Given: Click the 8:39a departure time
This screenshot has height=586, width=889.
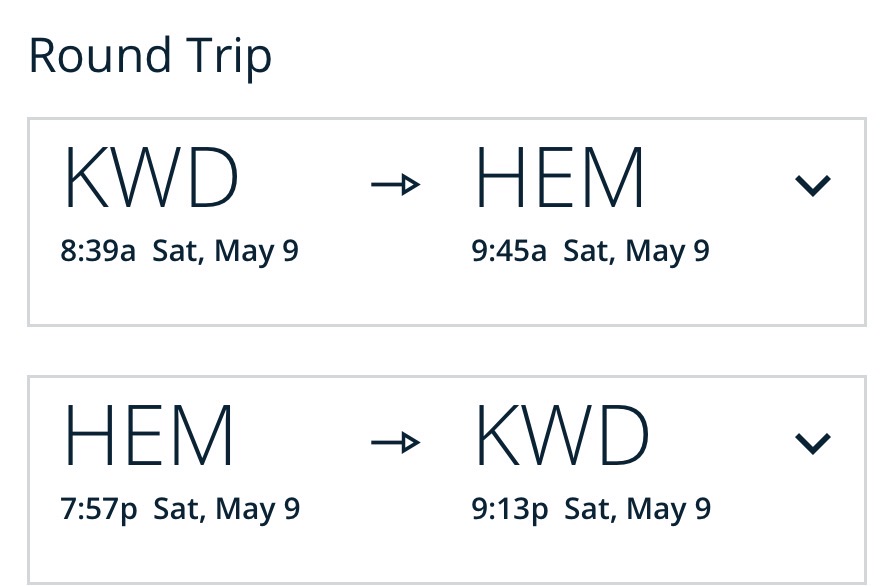Looking at the screenshot, I should click(x=98, y=250).
